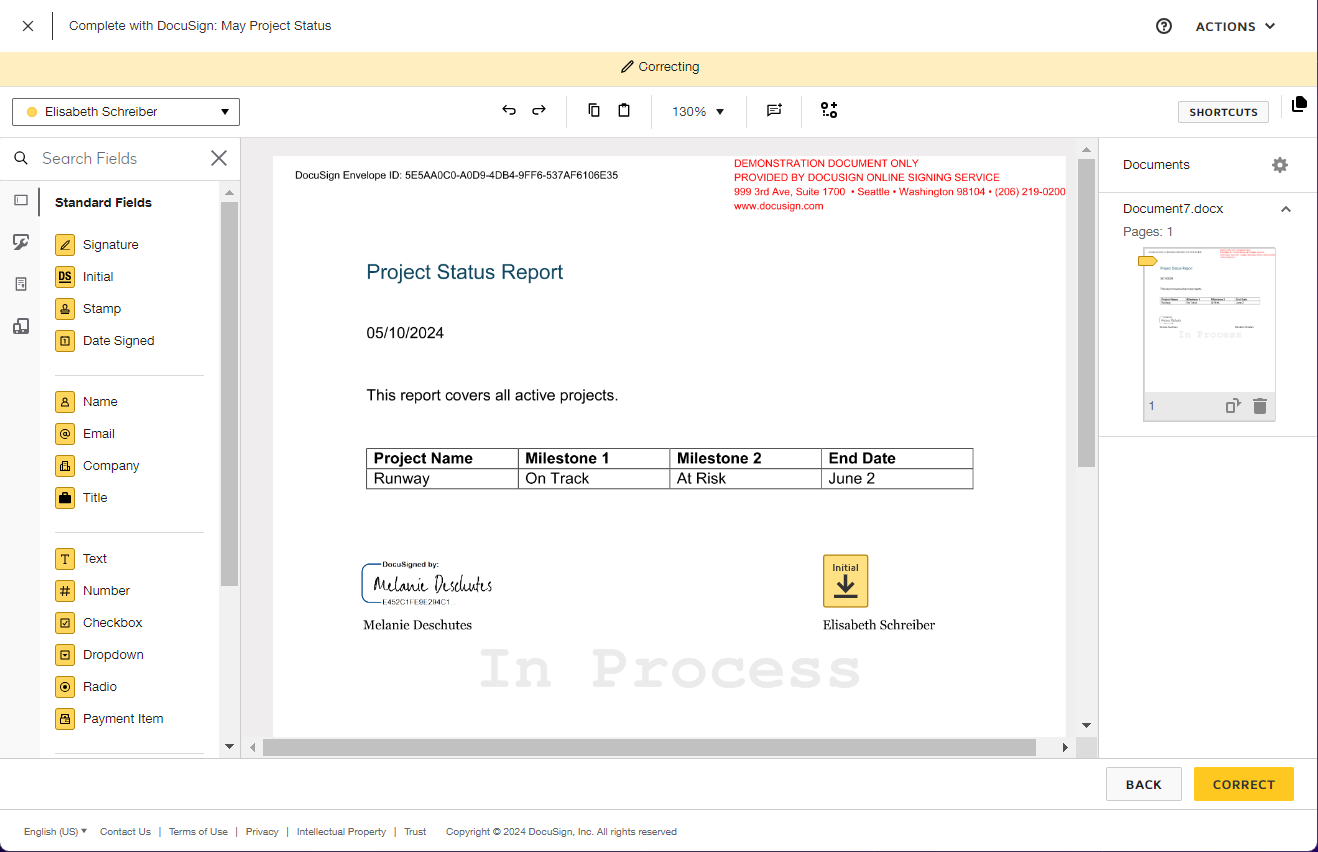Click the paste clipboard icon
This screenshot has height=852, width=1318.
click(624, 111)
